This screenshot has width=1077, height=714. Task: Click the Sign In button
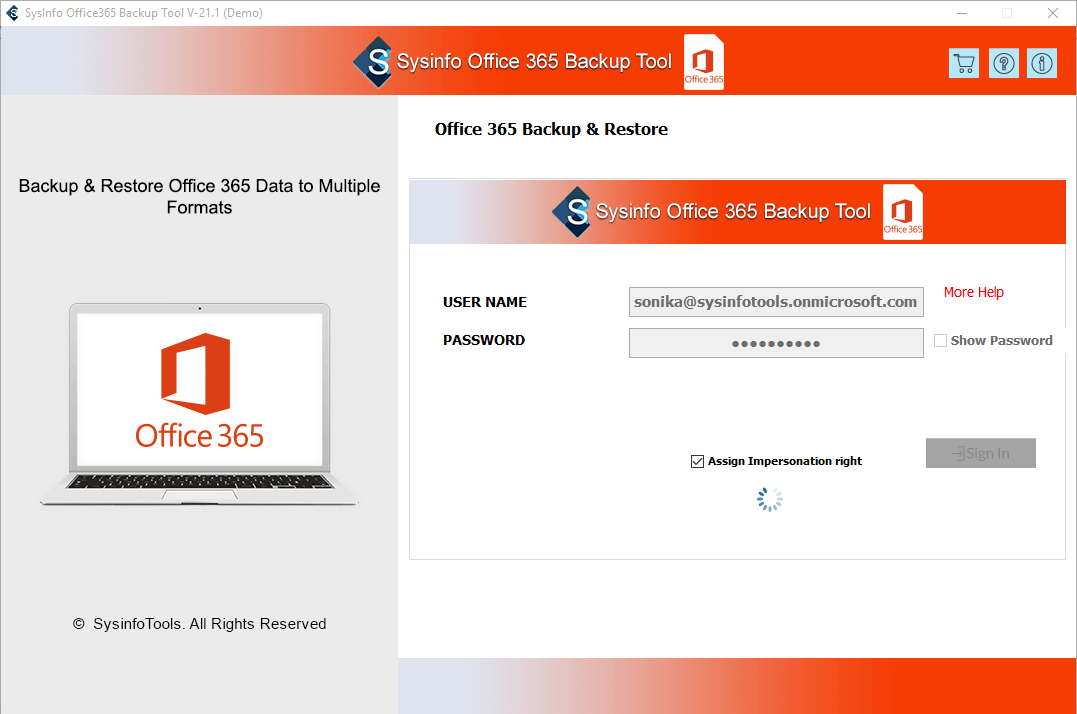pos(980,453)
